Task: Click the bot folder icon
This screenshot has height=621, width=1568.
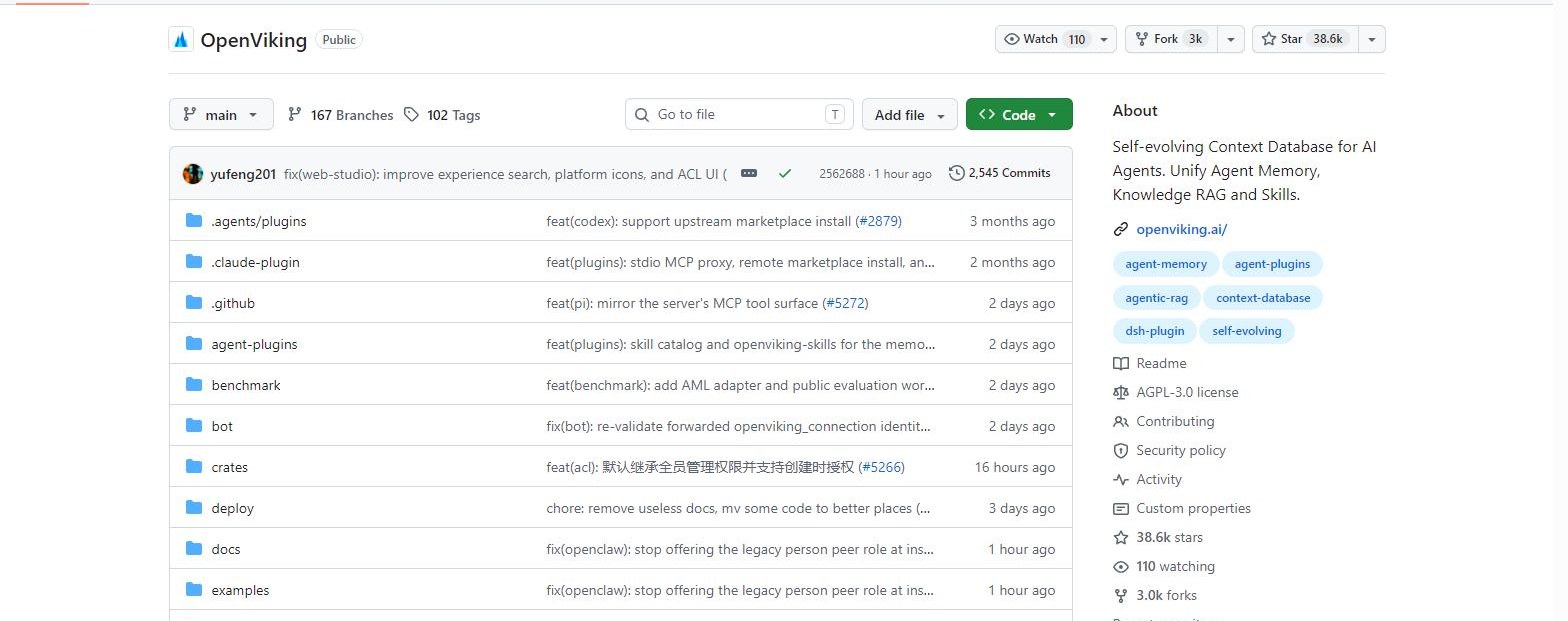Action: pyautogui.click(x=194, y=426)
